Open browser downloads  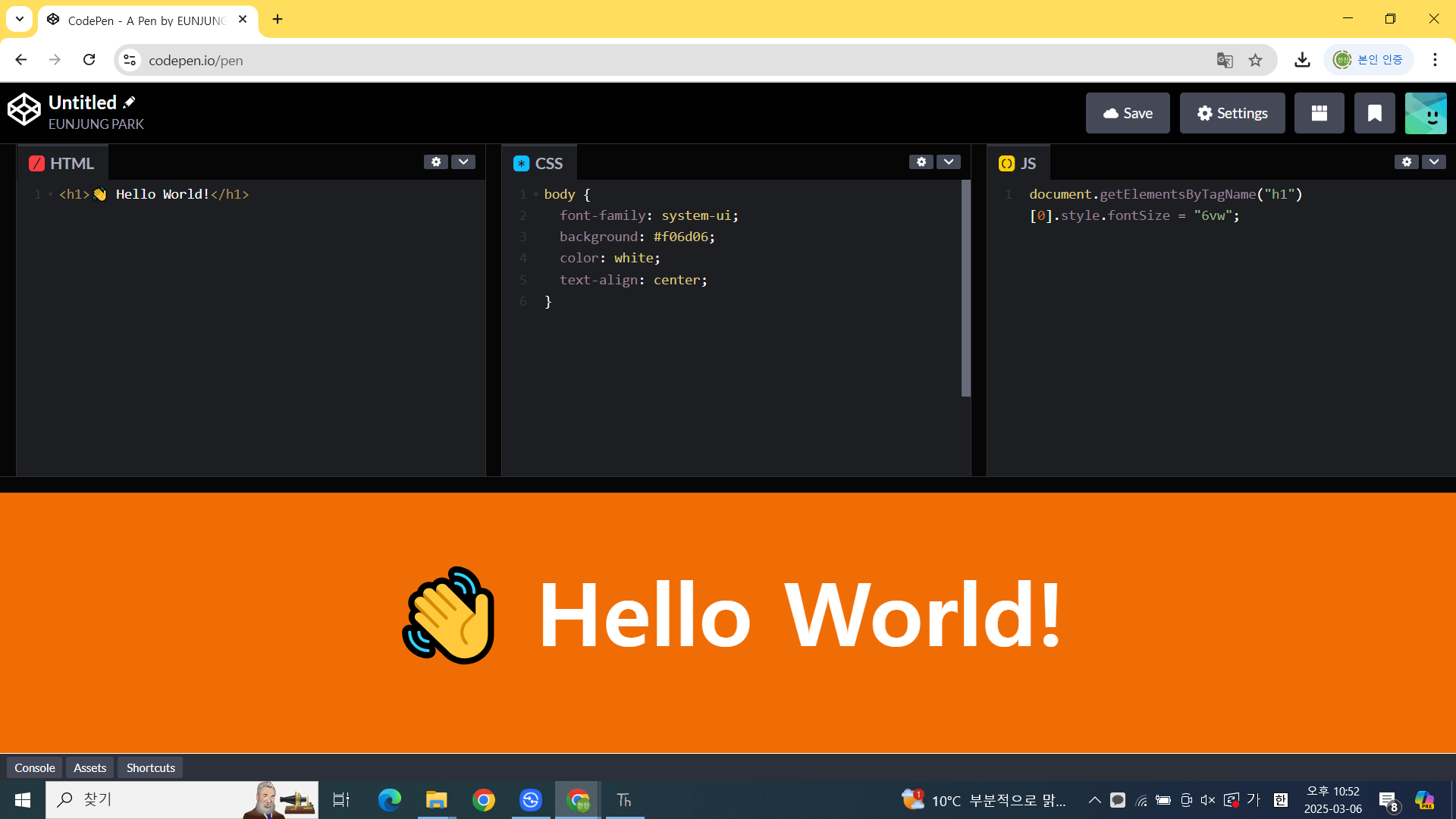point(1303,60)
